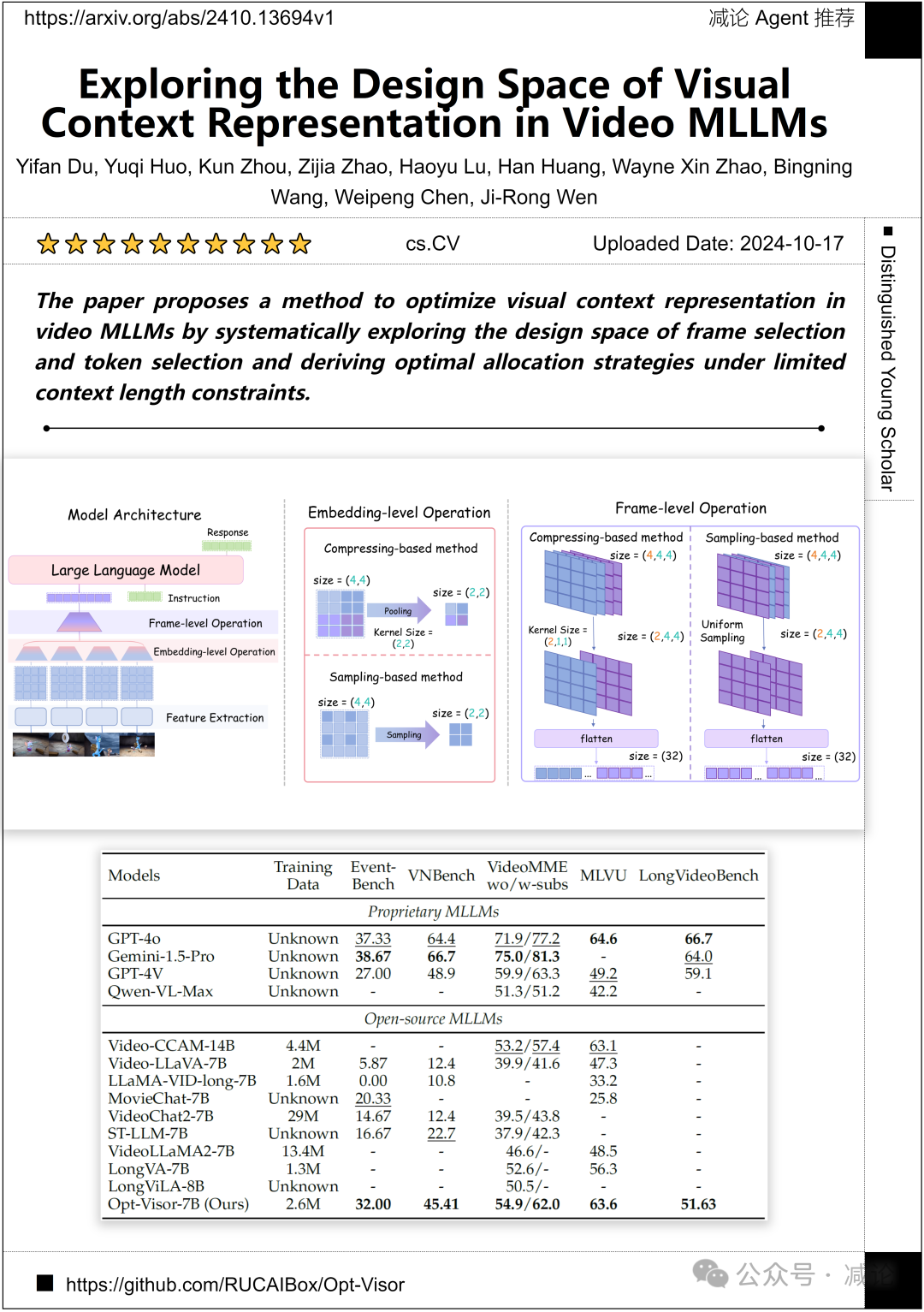Click the italic paper summary paragraph
This screenshot has width=924, height=1312.
coord(440,347)
